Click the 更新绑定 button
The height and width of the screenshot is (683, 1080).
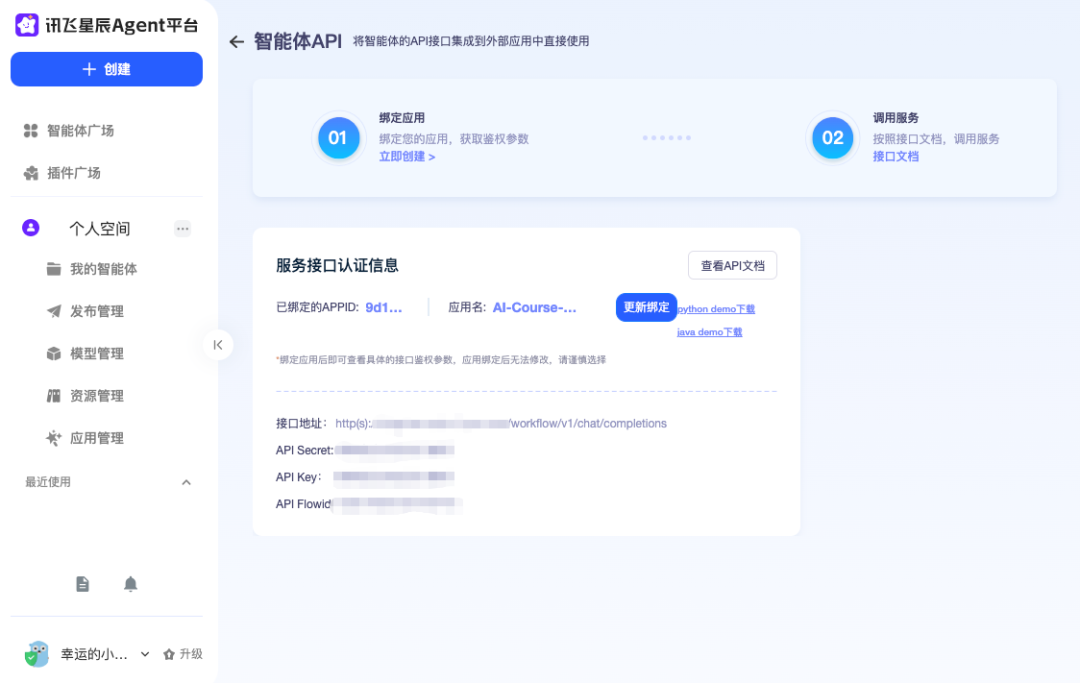646,307
